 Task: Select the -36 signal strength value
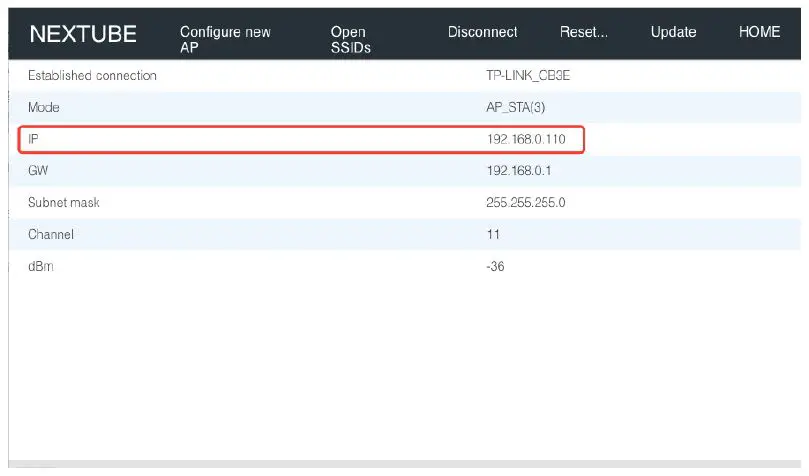click(495, 267)
